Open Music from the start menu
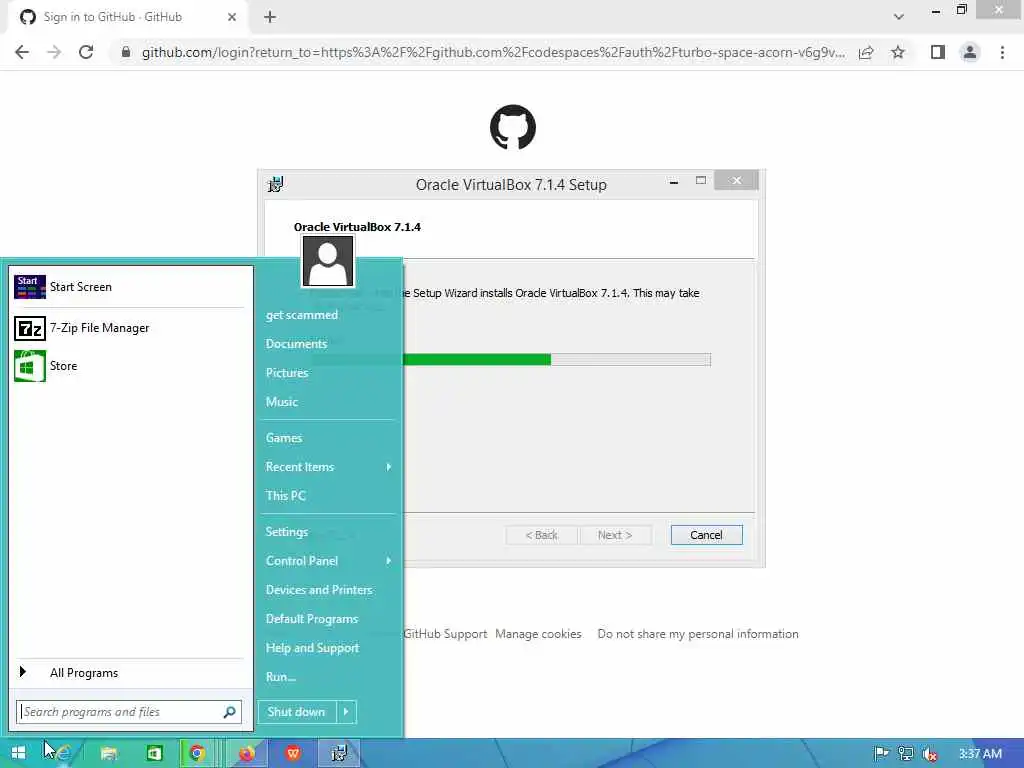Screen dimensions: 1024x768 pos(281,402)
